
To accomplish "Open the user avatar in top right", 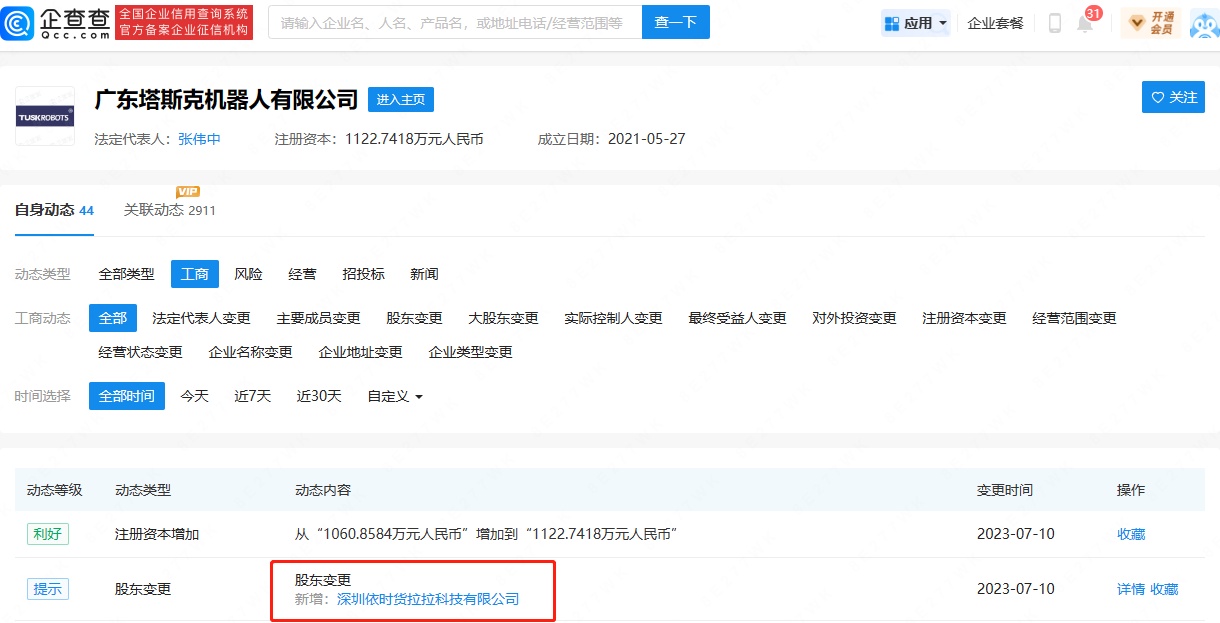I will point(1203,23).
